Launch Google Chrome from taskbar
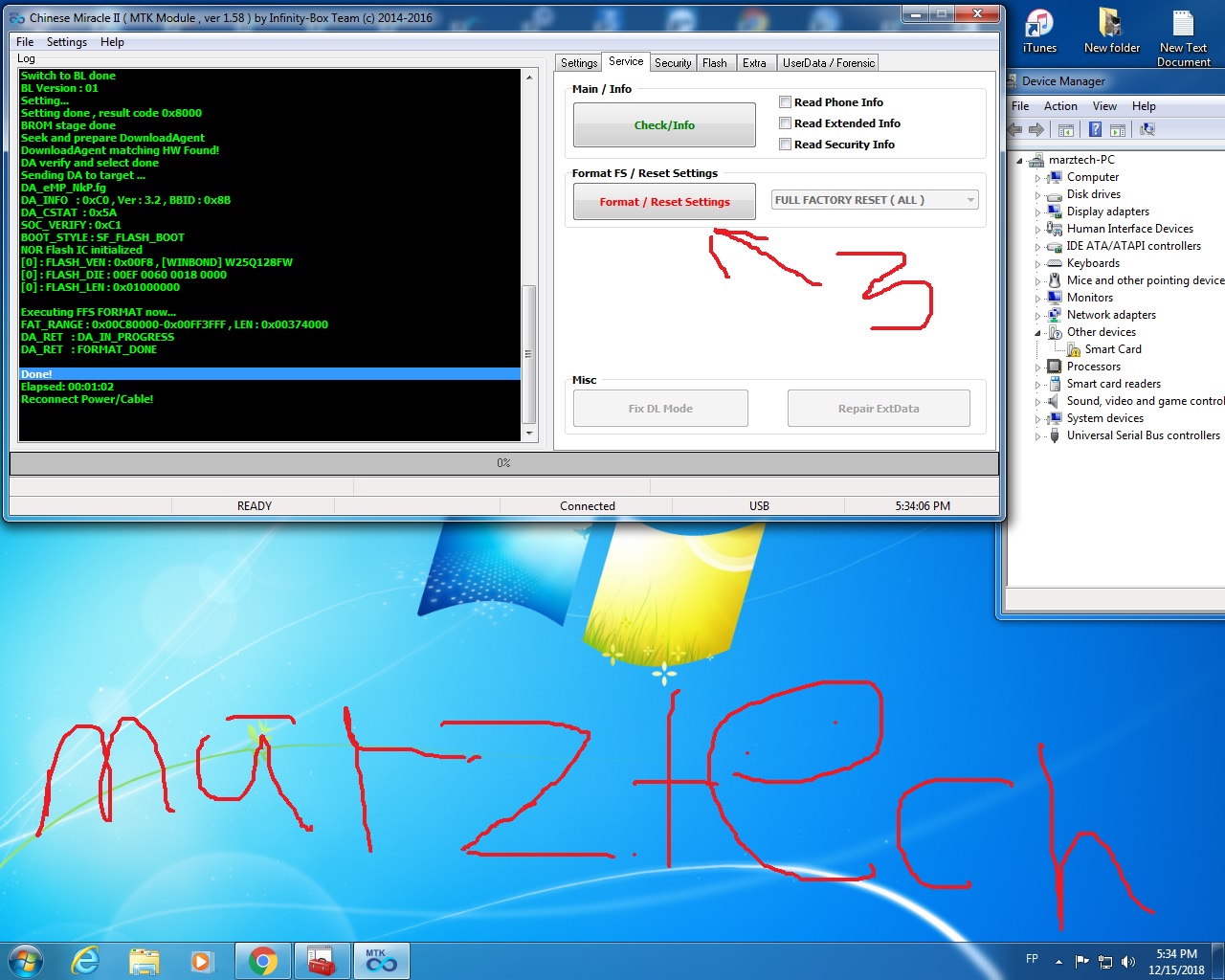 (263, 961)
